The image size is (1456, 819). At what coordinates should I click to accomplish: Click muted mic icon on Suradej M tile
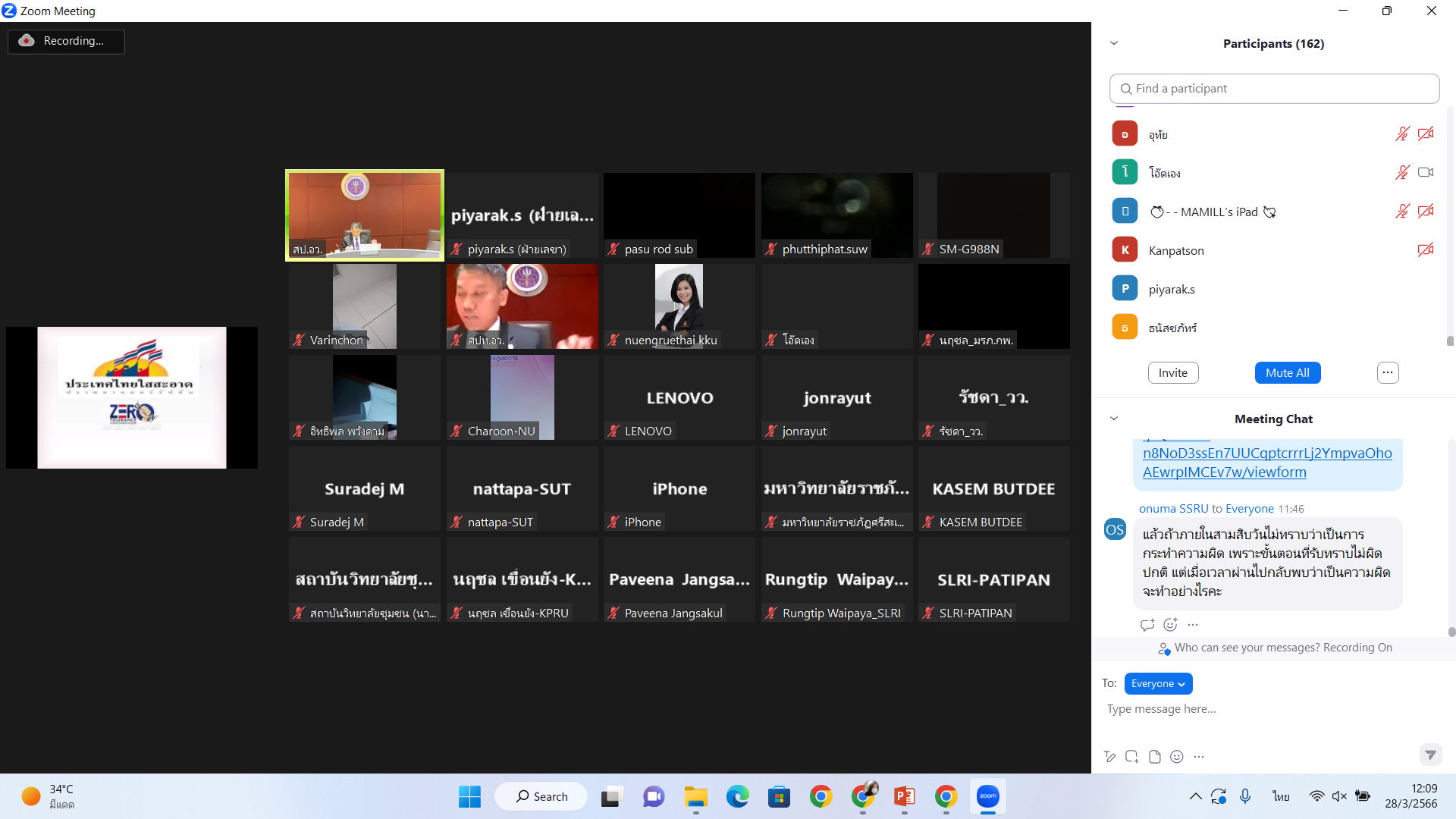click(299, 522)
